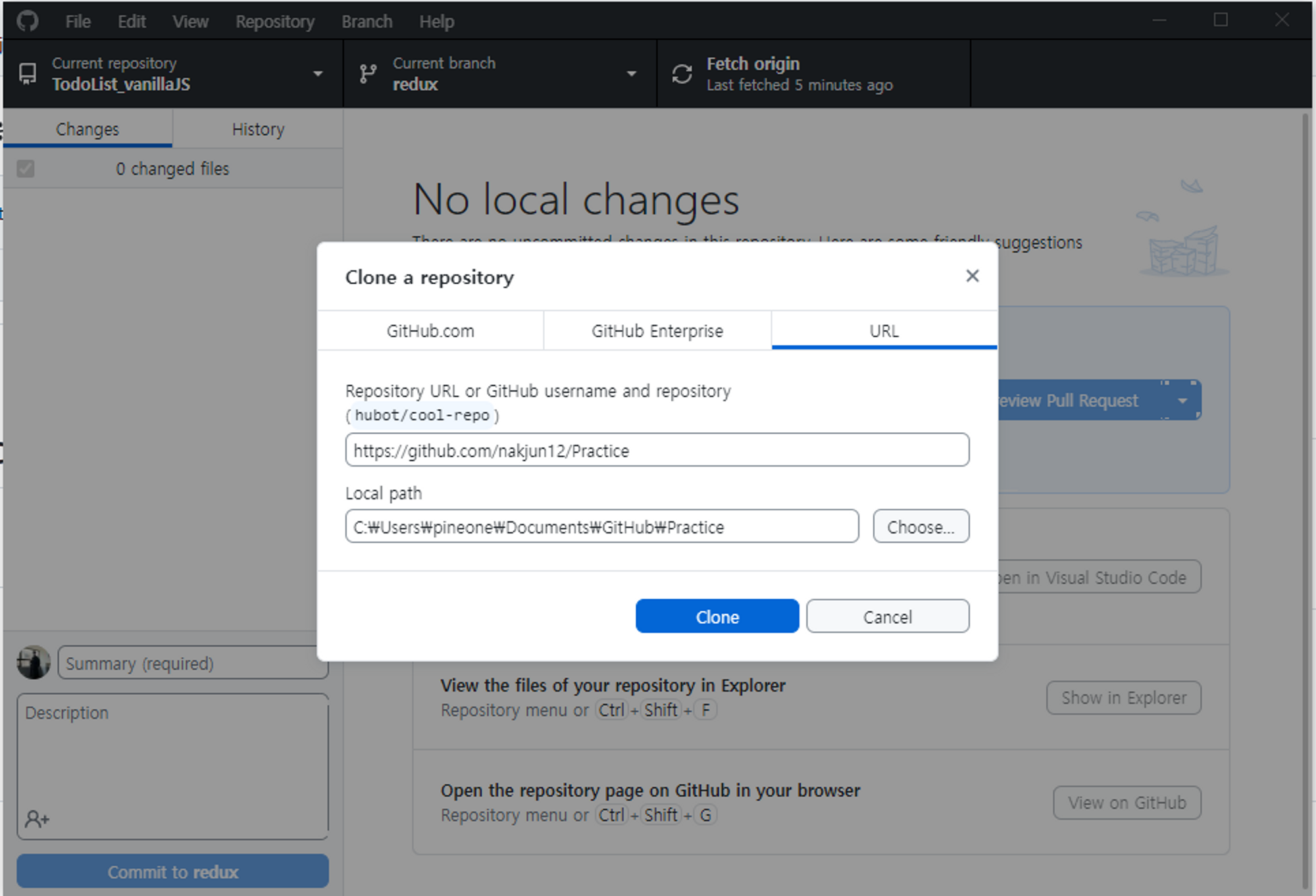Click the sync arrows icon for Fetch origin

[682, 74]
